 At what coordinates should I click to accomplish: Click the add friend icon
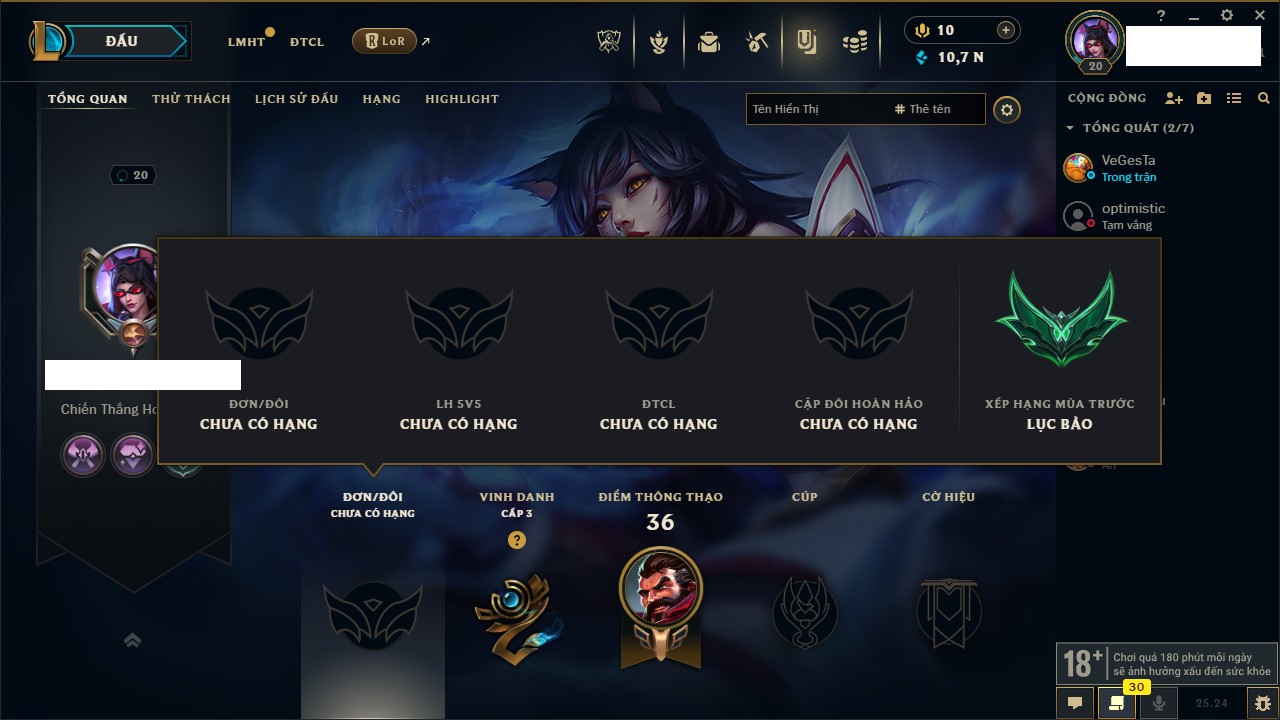pyautogui.click(x=1174, y=98)
